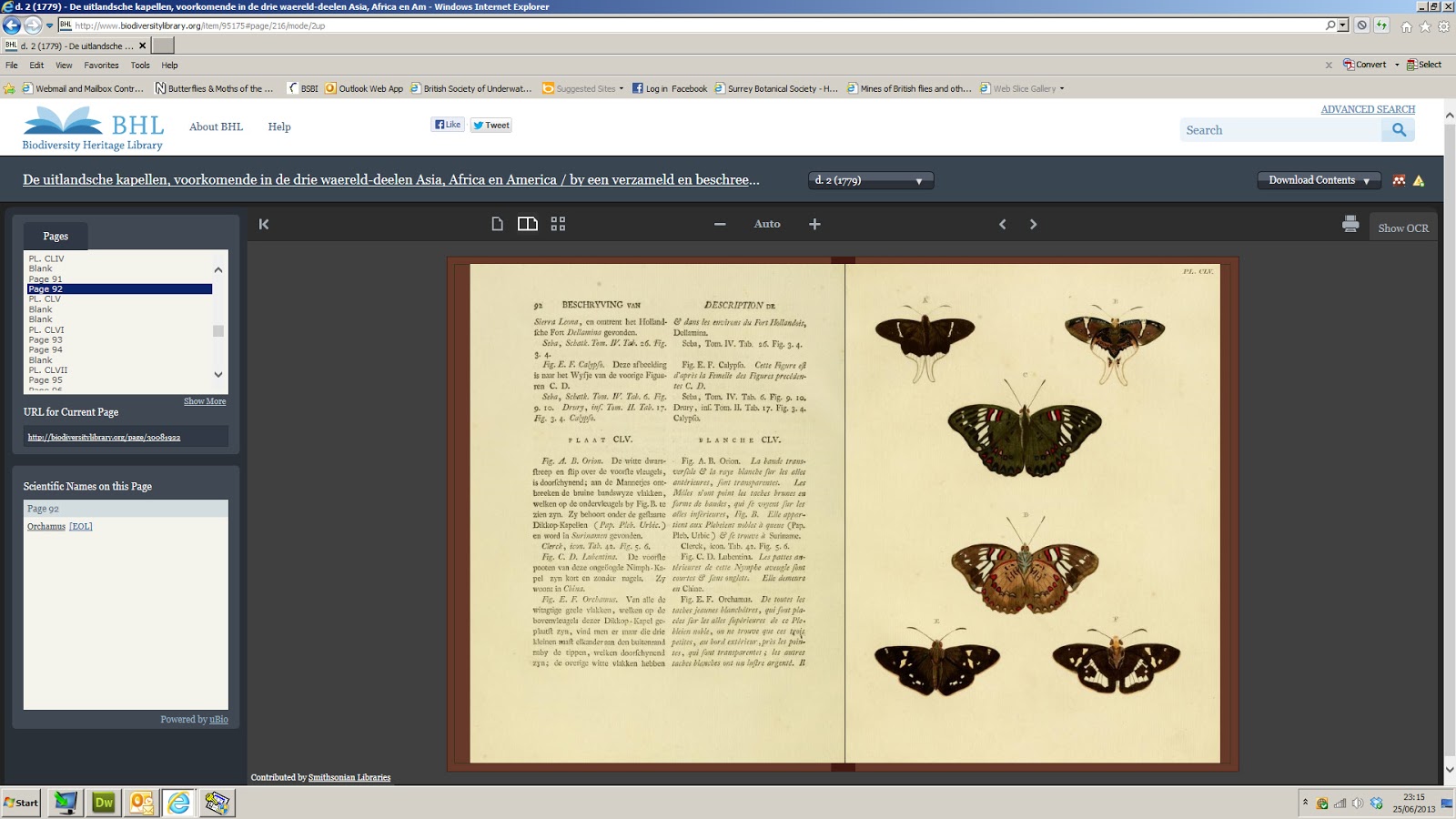Zoom in with the plus icon
The height and width of the screenshot is (819, 1456).
pyautogui.click(x=814, y=224)
